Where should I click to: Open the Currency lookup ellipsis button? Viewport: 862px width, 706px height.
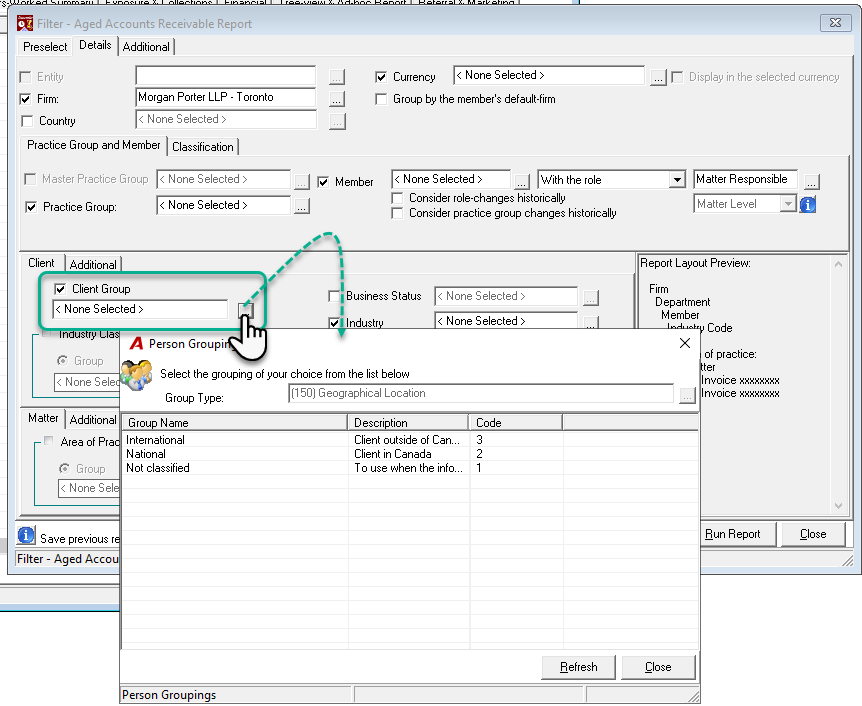pos(658,77)
